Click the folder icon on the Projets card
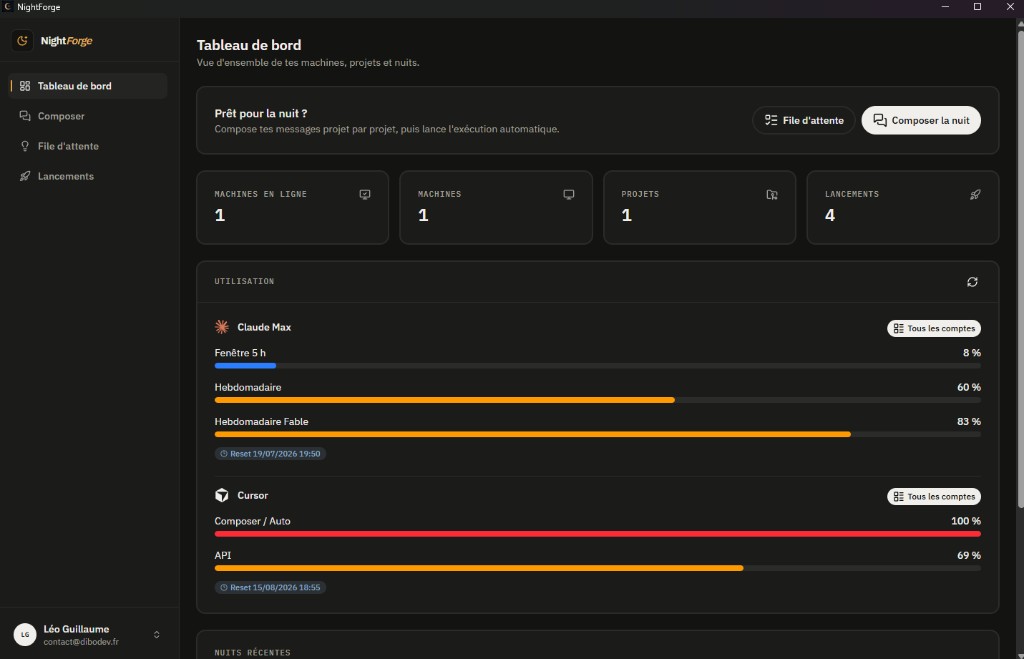1024x659 pixels. point(772,195)
